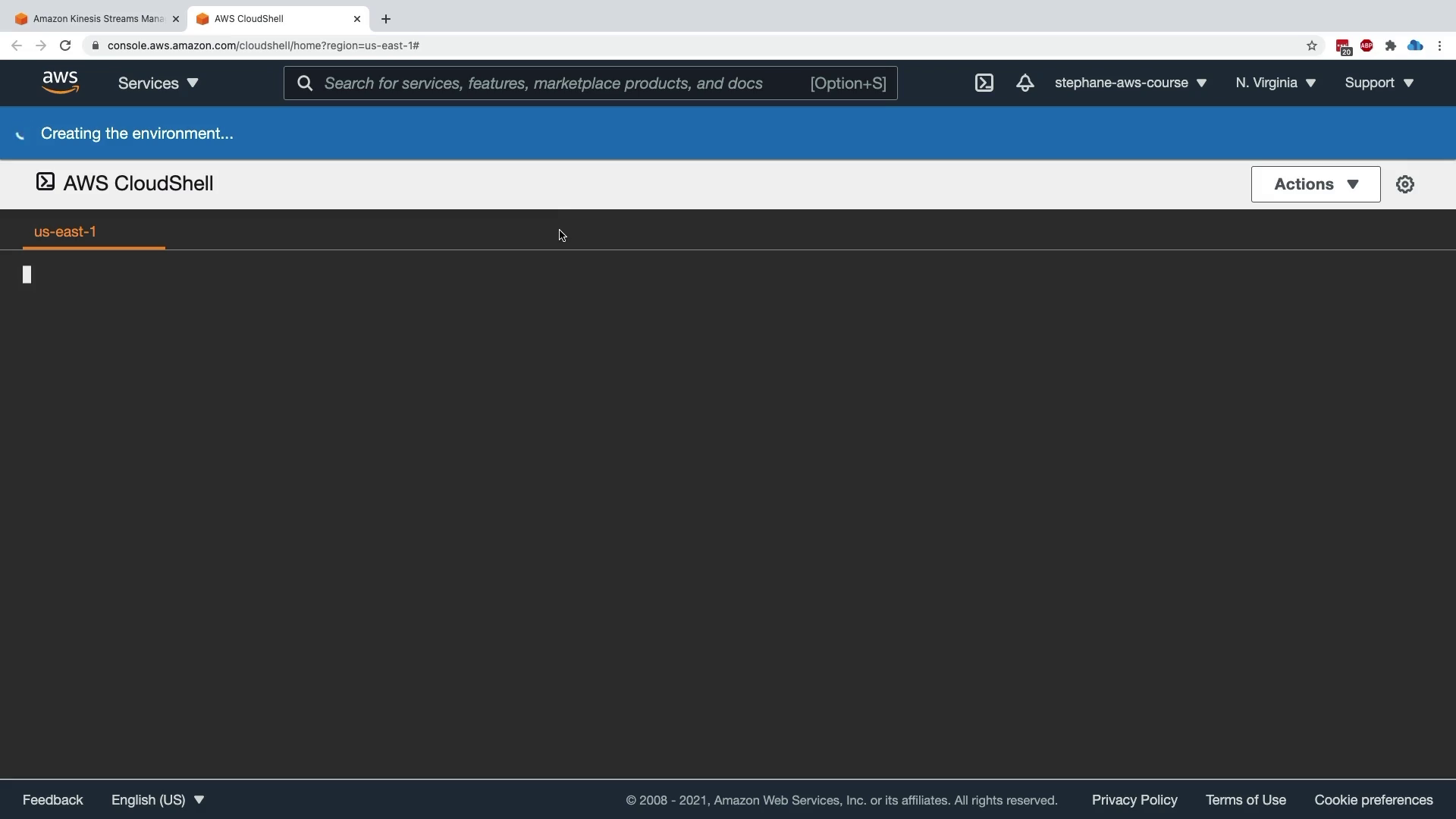Screen dimensions: 1456x819
Task: Open the stephane-aws-course account dropdown
Action: [x=1130, y=83]
